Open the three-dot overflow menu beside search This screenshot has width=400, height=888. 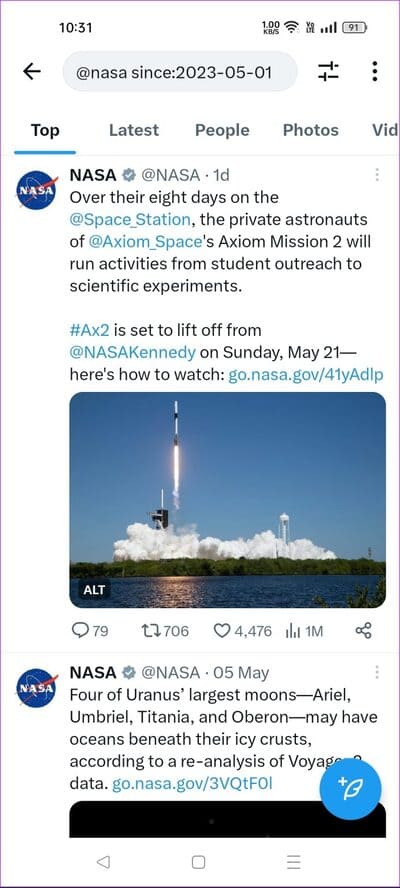pyautogui.click(x=375, y=71)
